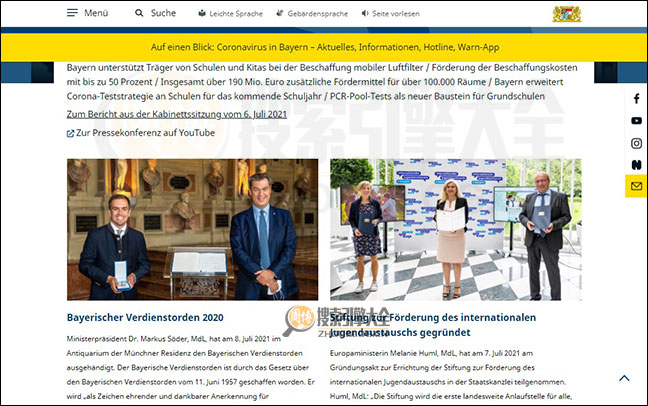The width and height of the screenshot is (648, 406).
Task: Switch to Gebärdensprache
Action: [317, 14]
